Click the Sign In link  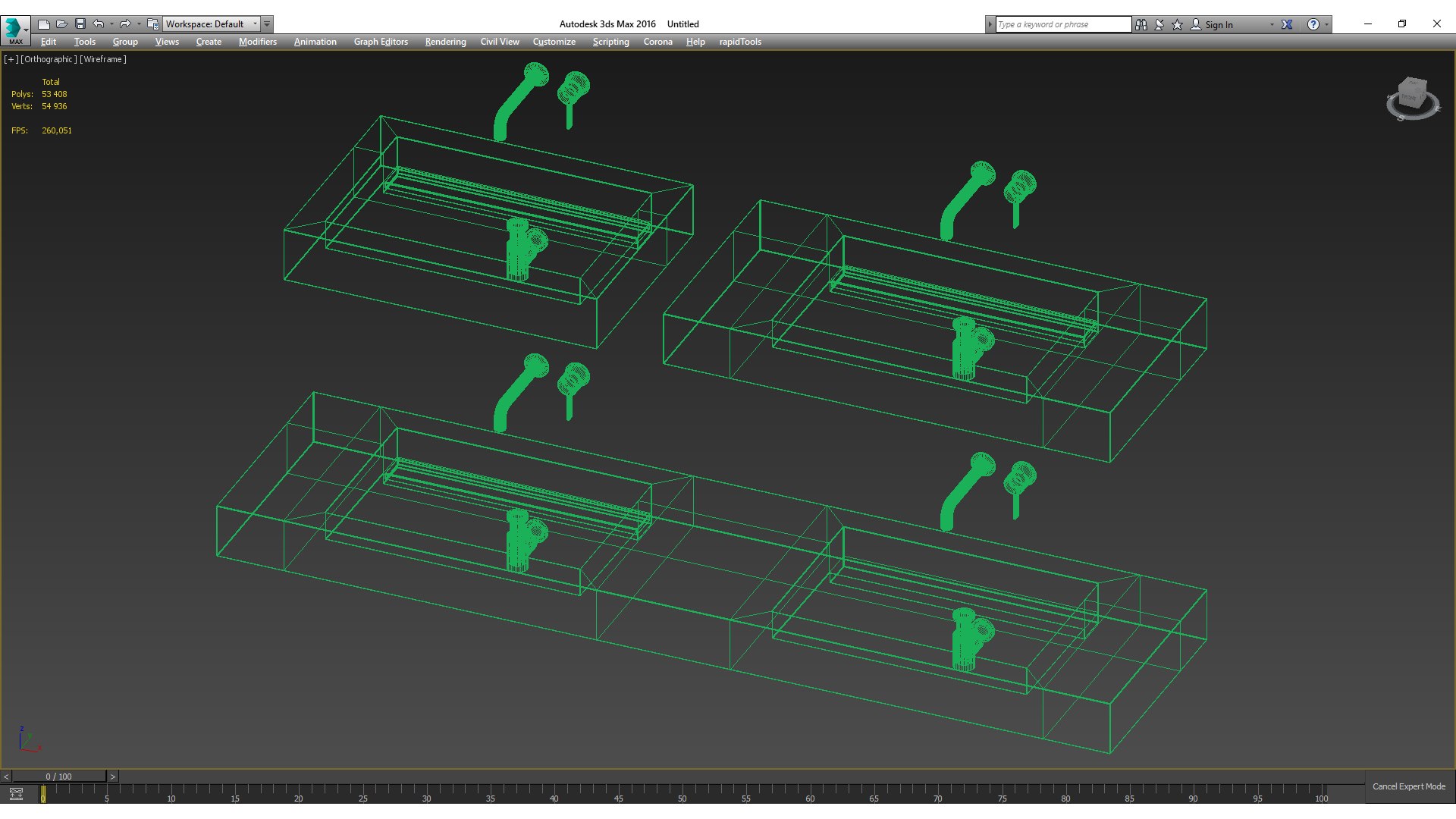pyautogui.click(x=1219, y=24)
